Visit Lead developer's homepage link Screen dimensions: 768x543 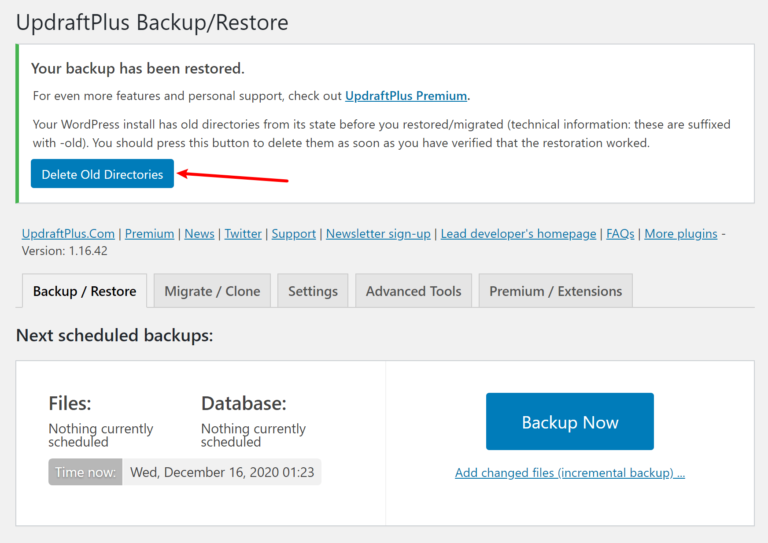pos(519,233)
